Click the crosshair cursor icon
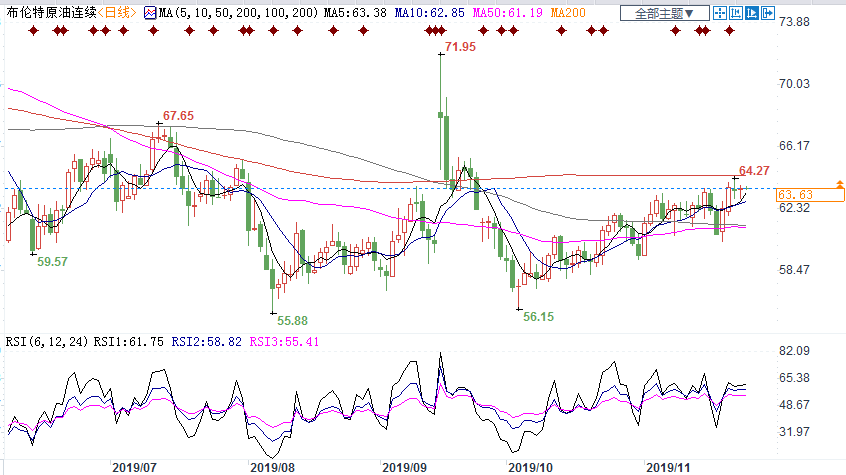Screen dimensions: 846x475 (x=720, y=13)
